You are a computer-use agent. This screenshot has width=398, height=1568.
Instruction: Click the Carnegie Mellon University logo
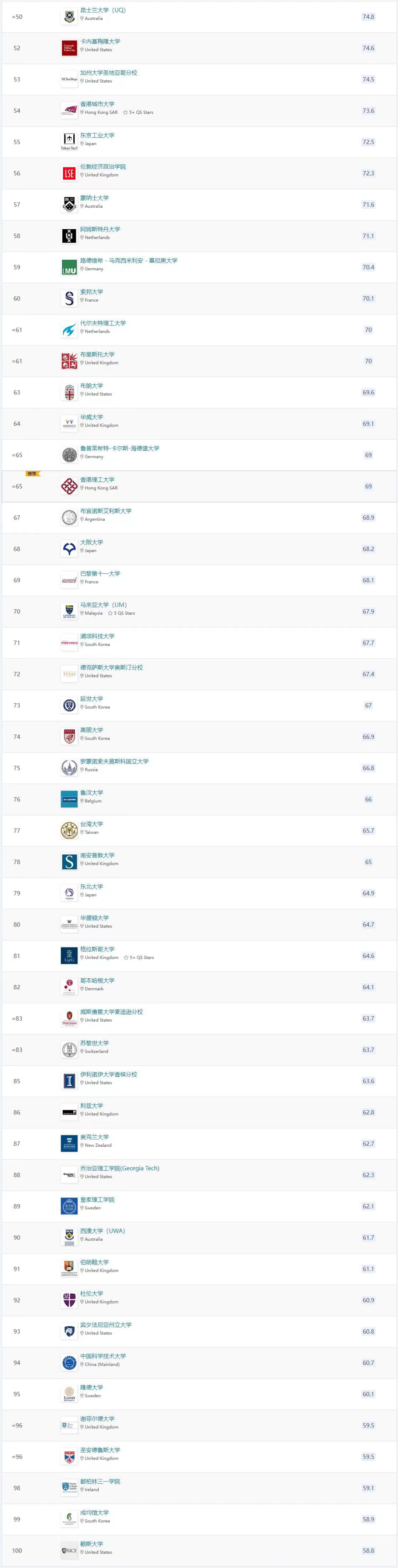(x=69, y=48)
